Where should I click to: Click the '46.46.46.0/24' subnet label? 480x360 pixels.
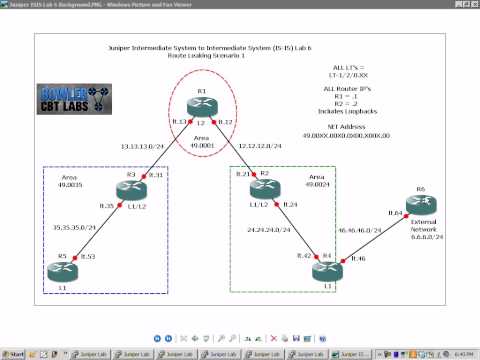coord(360,230)
